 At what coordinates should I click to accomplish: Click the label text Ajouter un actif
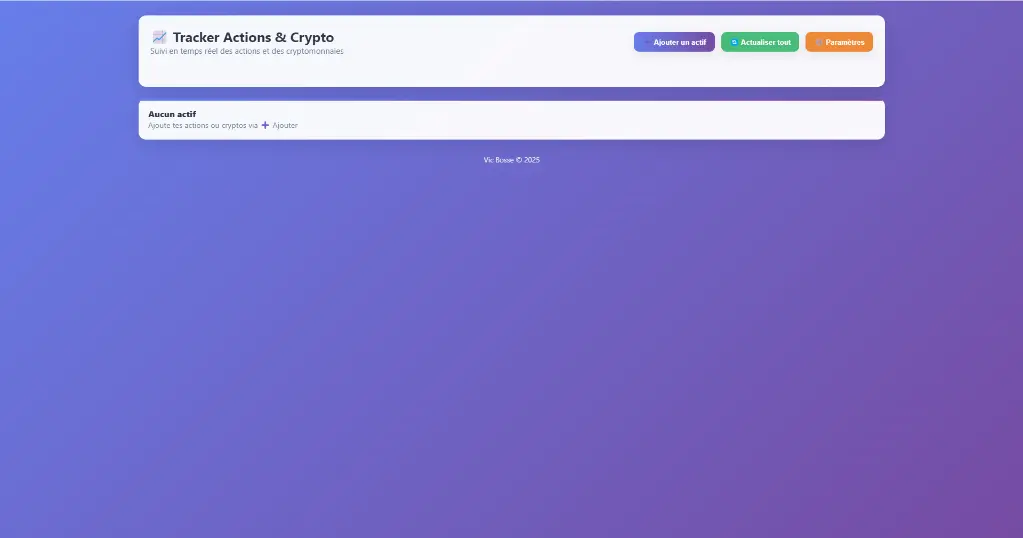[679, 42]
